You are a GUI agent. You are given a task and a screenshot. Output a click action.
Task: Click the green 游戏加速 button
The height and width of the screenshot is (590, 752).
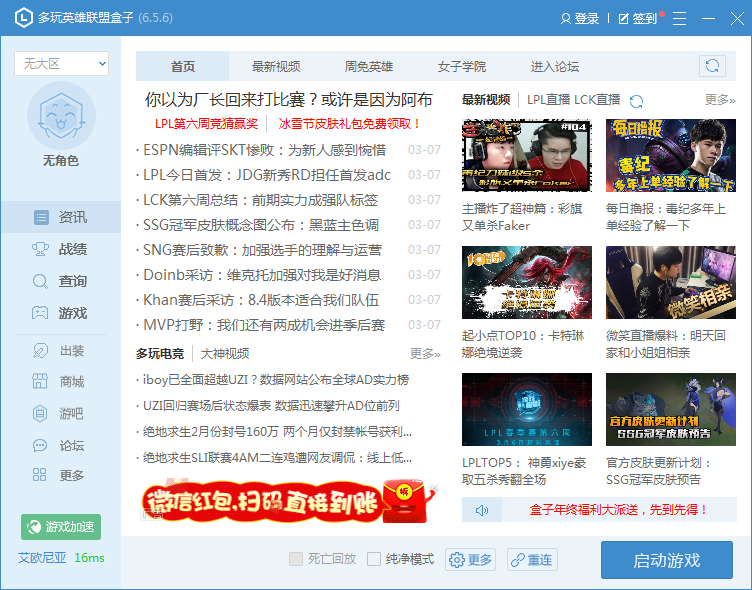(x=61, y=527)
